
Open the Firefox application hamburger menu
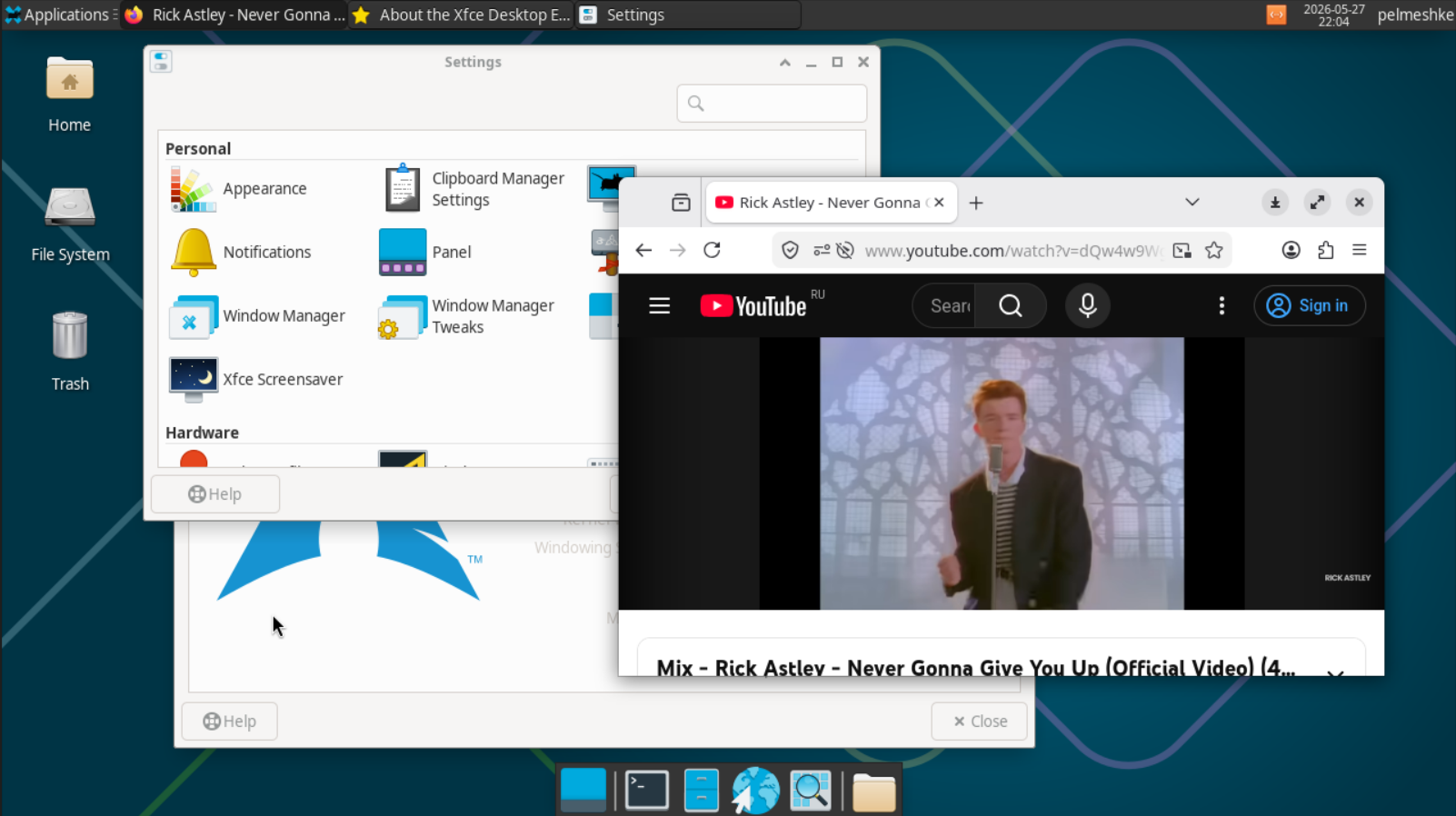[1360, 250]
